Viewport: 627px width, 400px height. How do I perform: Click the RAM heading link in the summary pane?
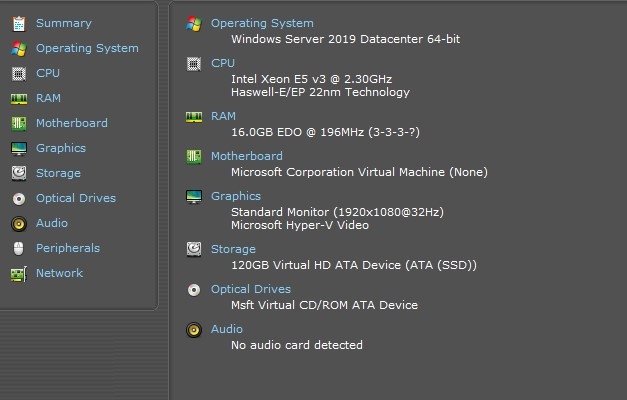click(x=223, y=116)
